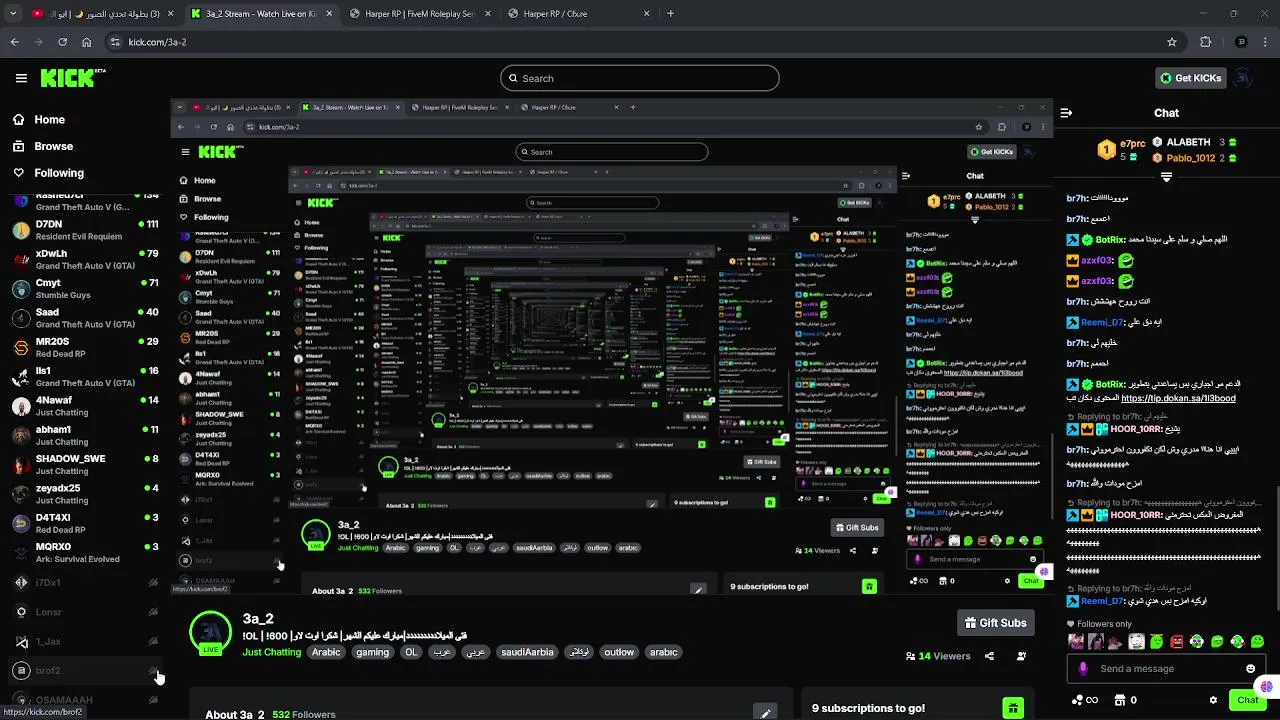
Task: Open MQRXO Ark Survival Evolved channel
Action: click(x=84, y=553)
